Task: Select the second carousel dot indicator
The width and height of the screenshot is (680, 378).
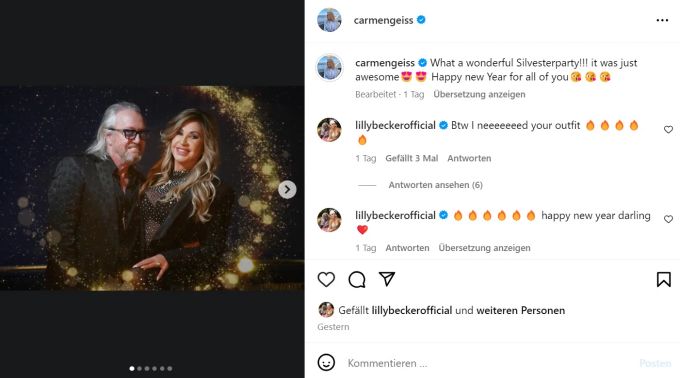Action: [140, 368]
